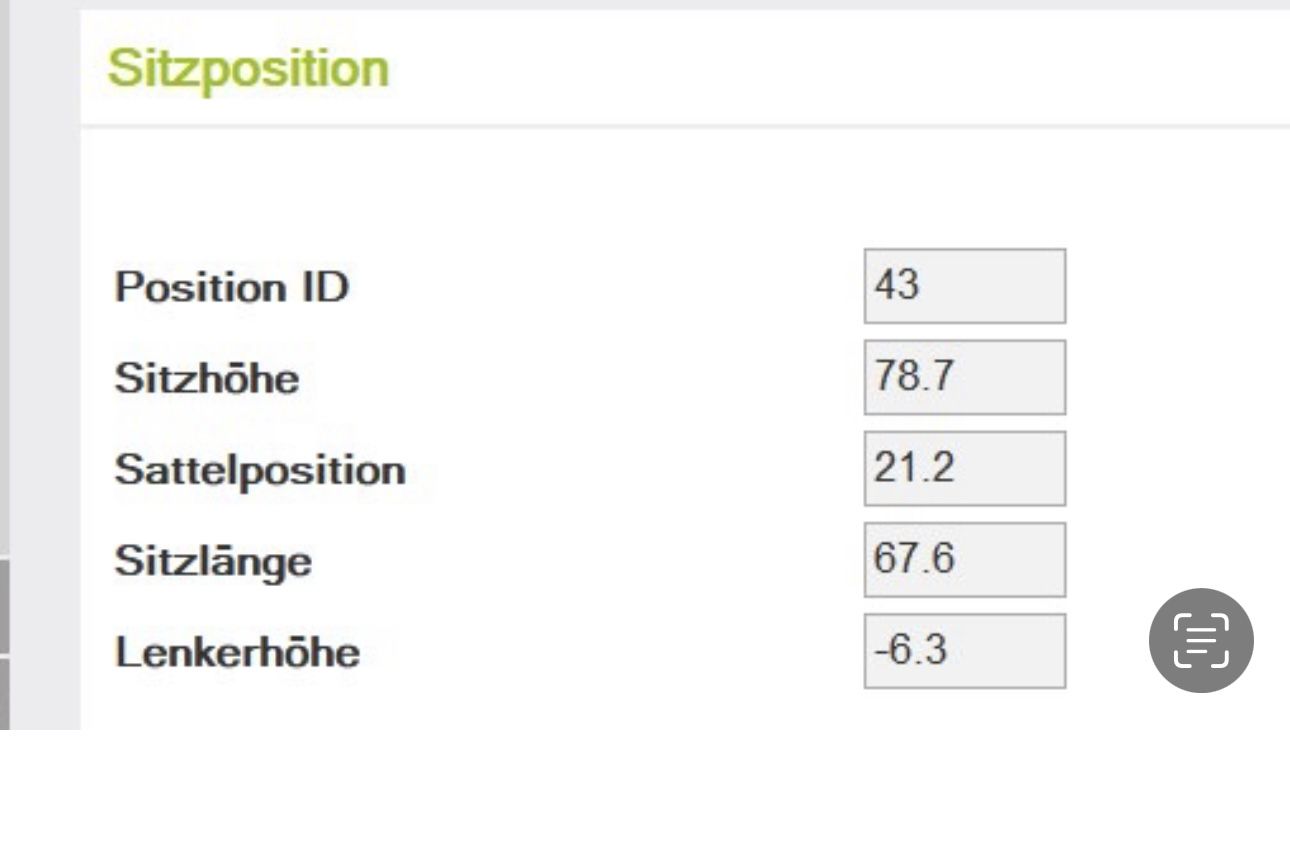
Task: Click the Lenkerhöhe label
Action: point(237,653)
